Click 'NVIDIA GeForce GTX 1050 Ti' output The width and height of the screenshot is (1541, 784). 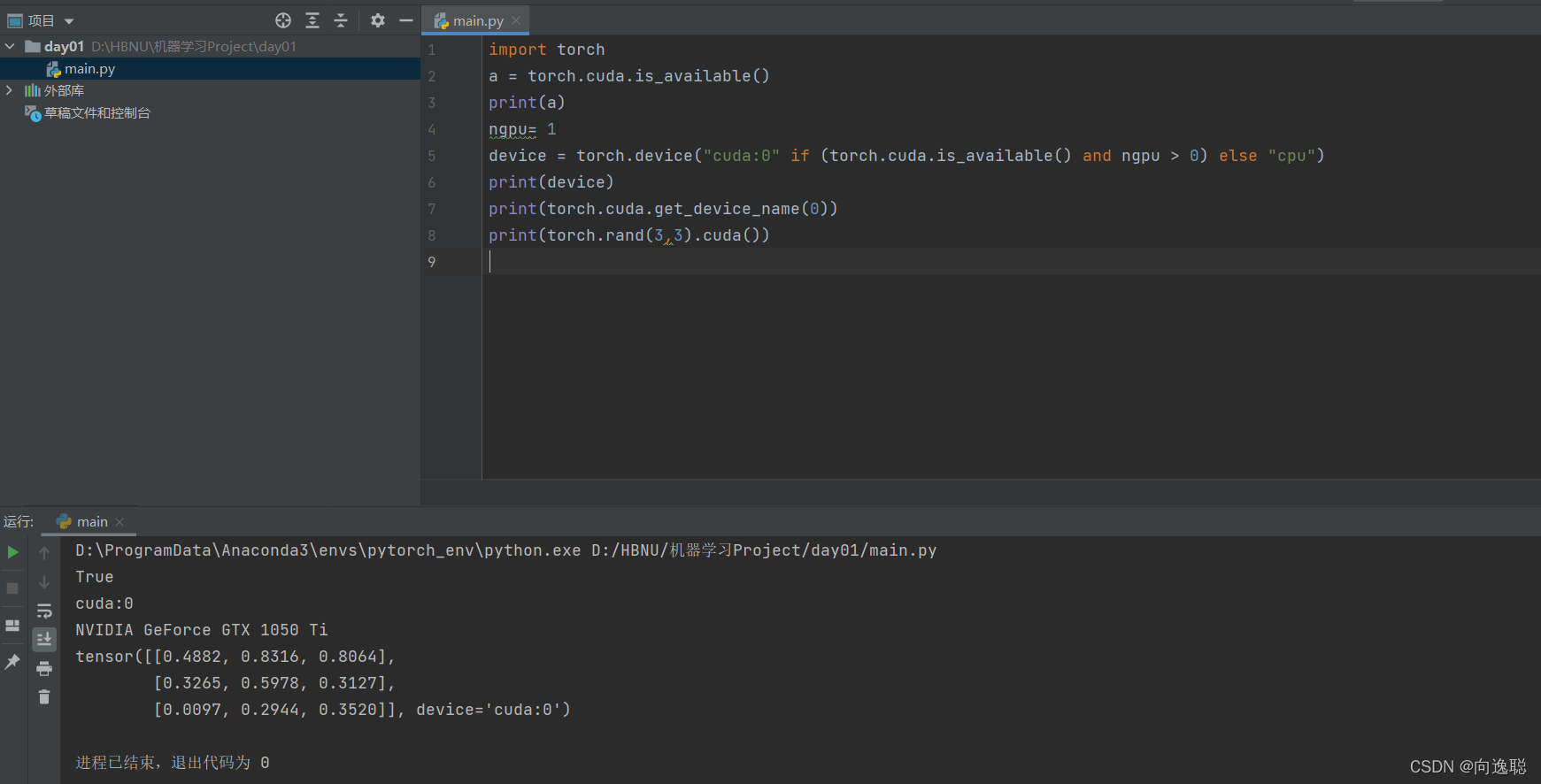tap(202, 630)
